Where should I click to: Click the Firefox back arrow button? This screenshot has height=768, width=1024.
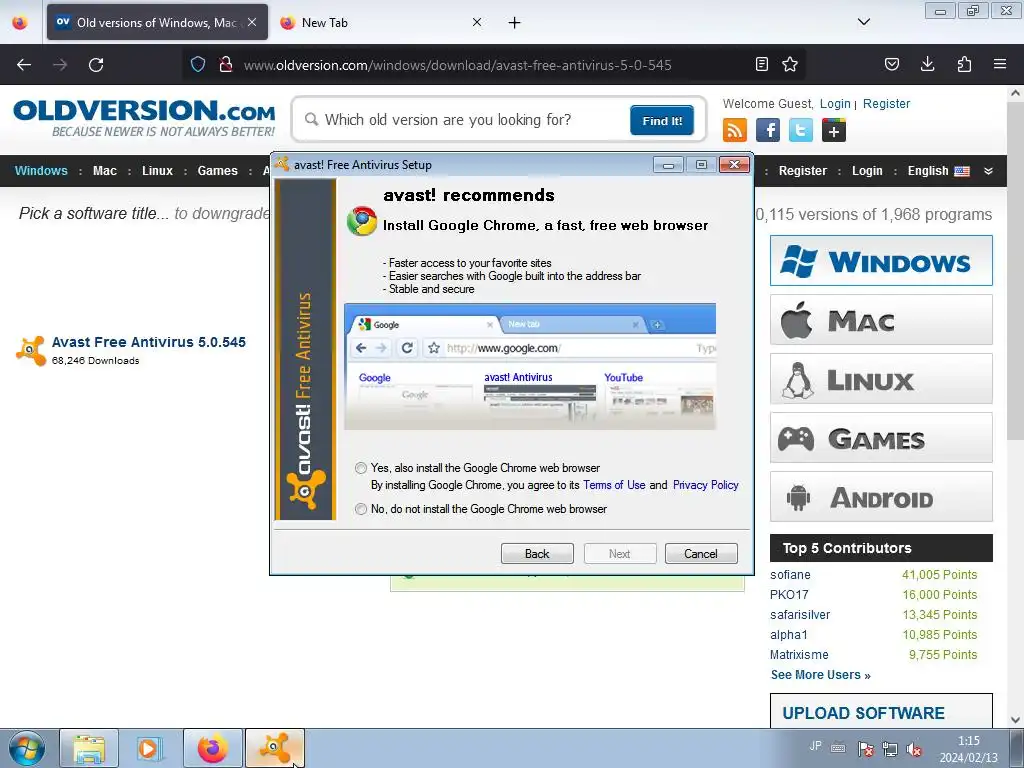point(24,65)
